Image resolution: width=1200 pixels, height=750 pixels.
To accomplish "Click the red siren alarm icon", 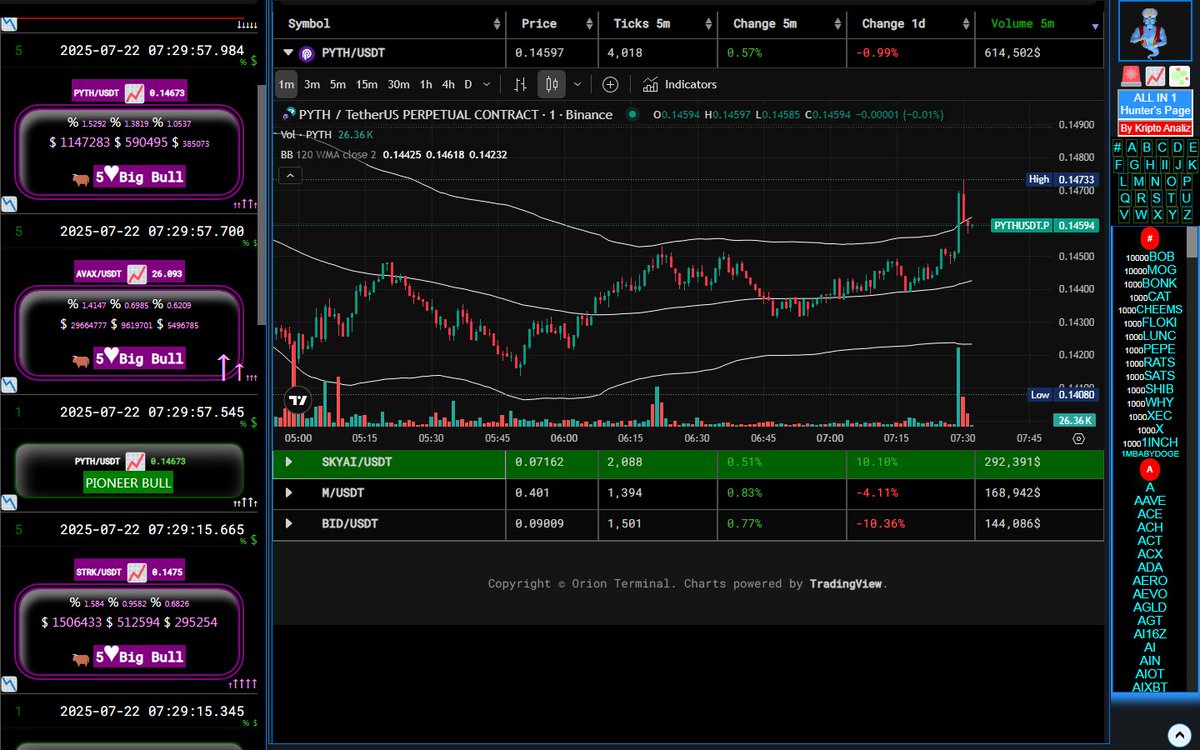I will pos(1130,76).
